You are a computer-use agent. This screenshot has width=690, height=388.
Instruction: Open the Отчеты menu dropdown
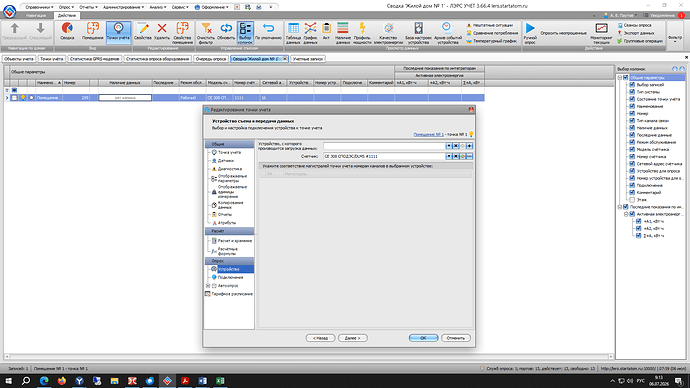click(88, 7)
